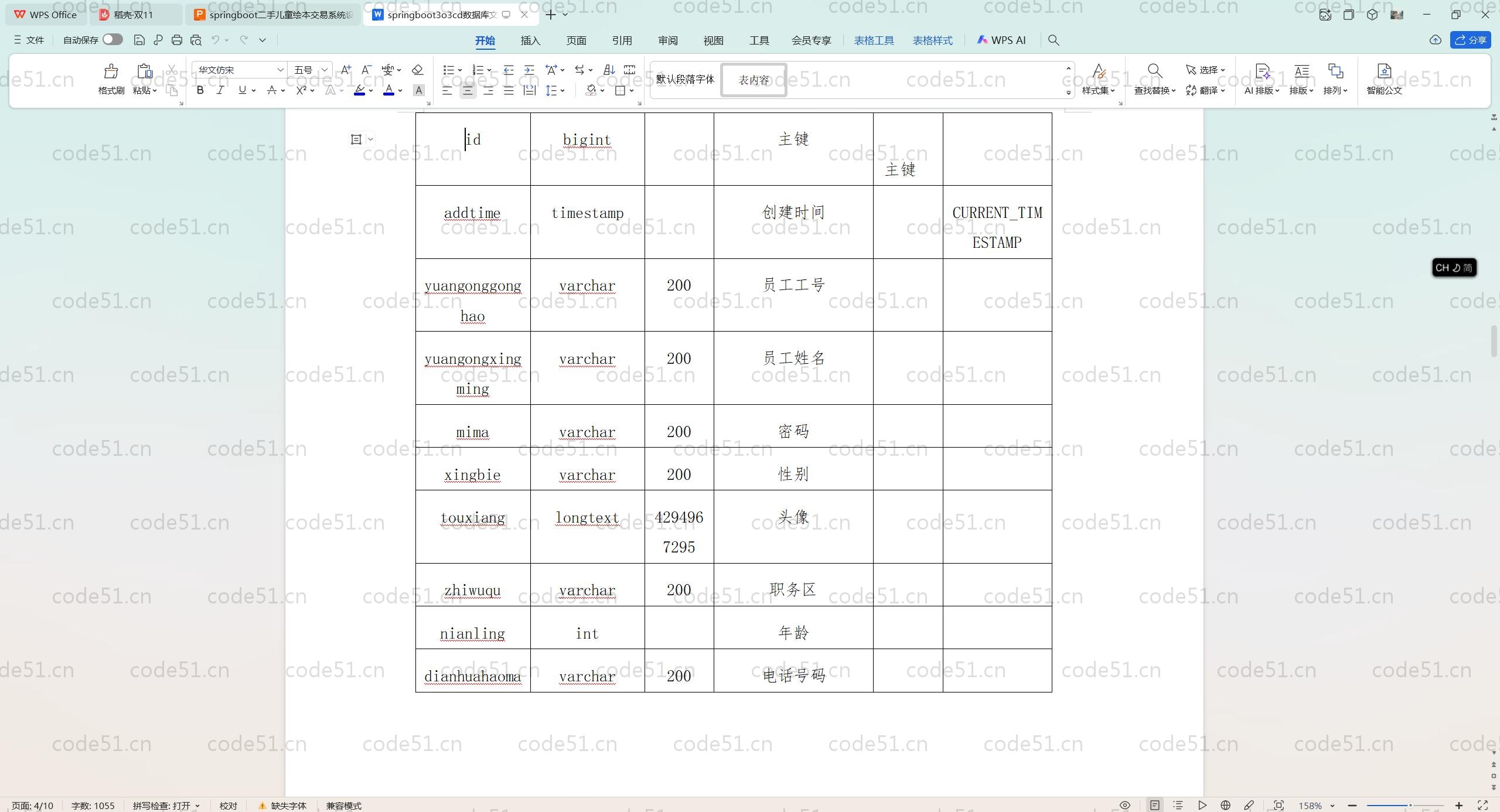Open the font name dropdown 华文仿宋
The width and height of the screenshot is (1500, 812).
280,70
